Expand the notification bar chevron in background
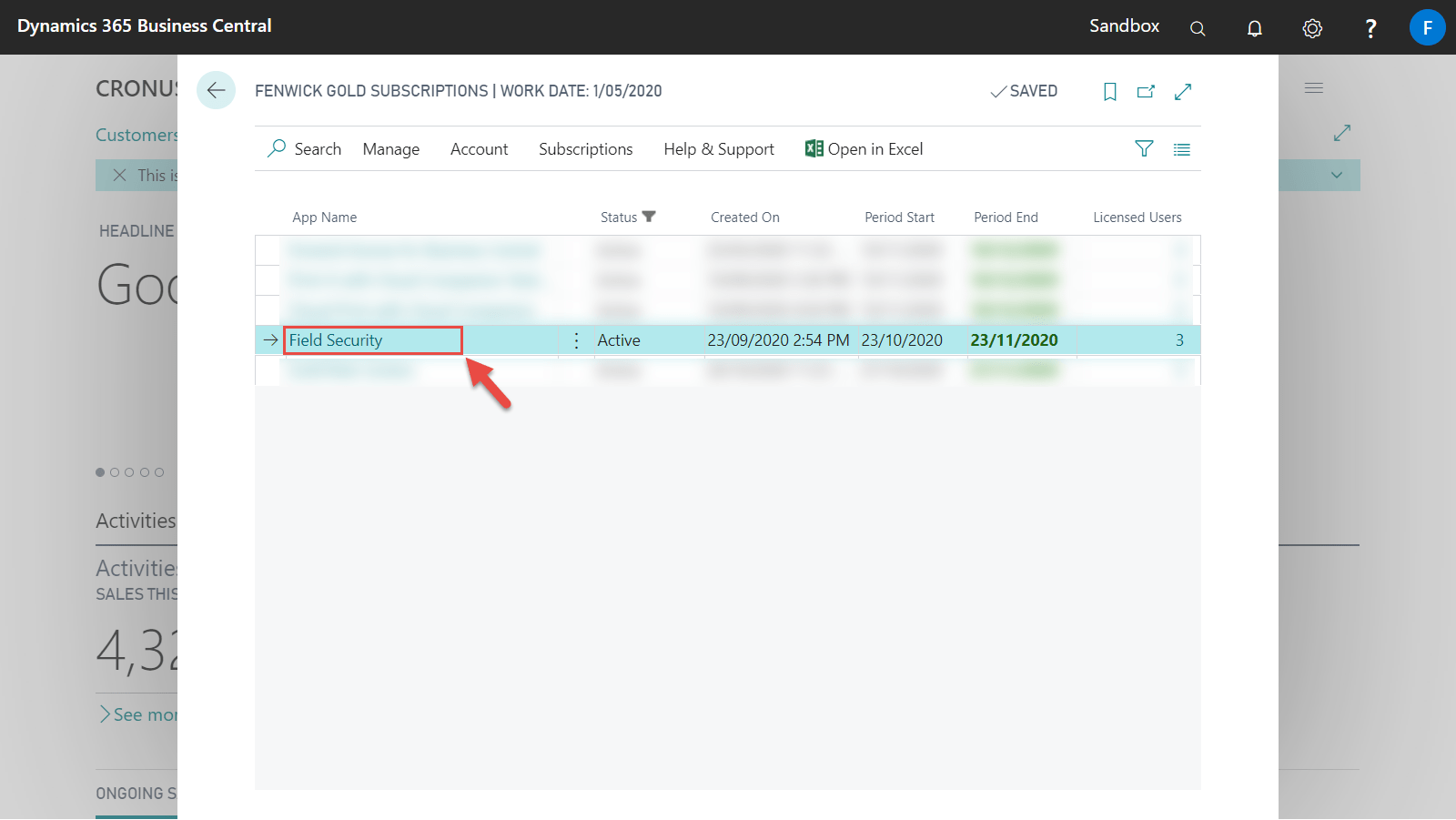Viewport: 1456px width, 820px height. click(1336, 175)
